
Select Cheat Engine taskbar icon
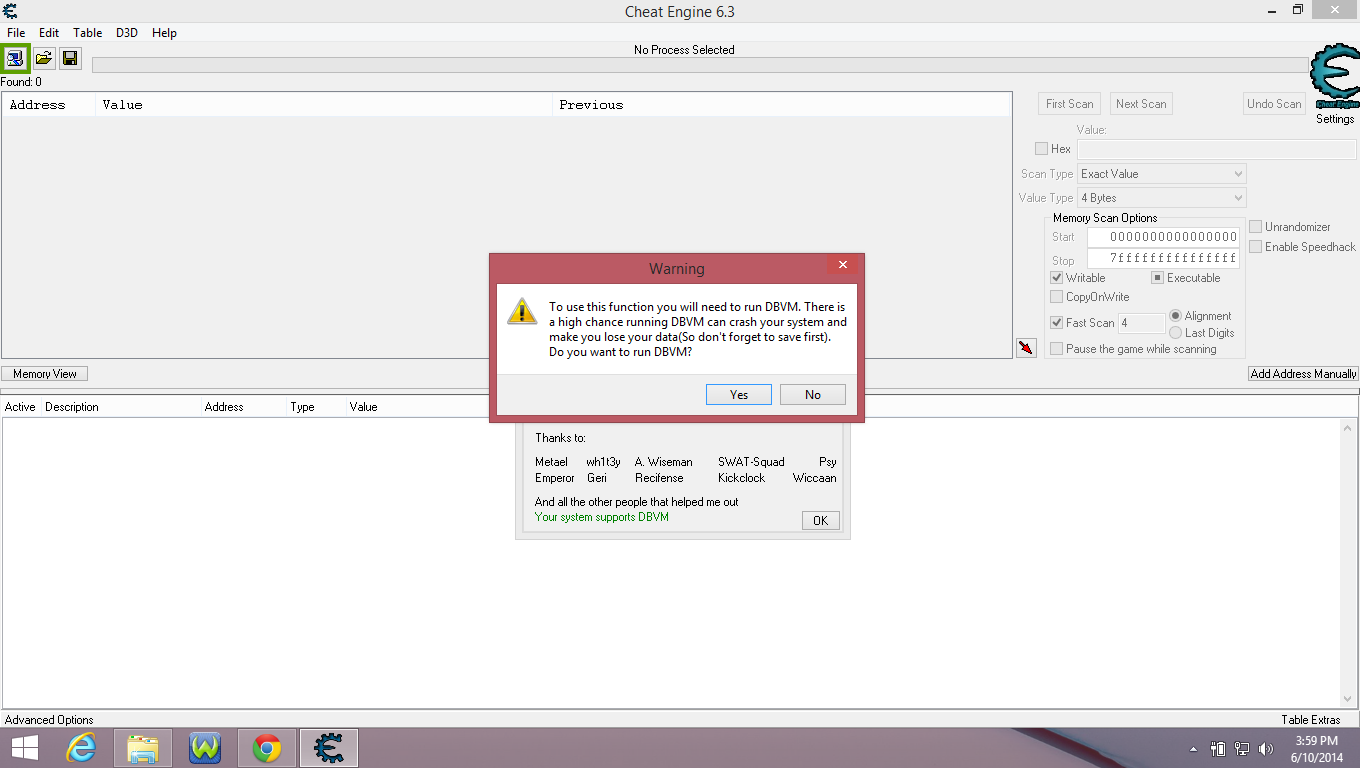point(329,748)
